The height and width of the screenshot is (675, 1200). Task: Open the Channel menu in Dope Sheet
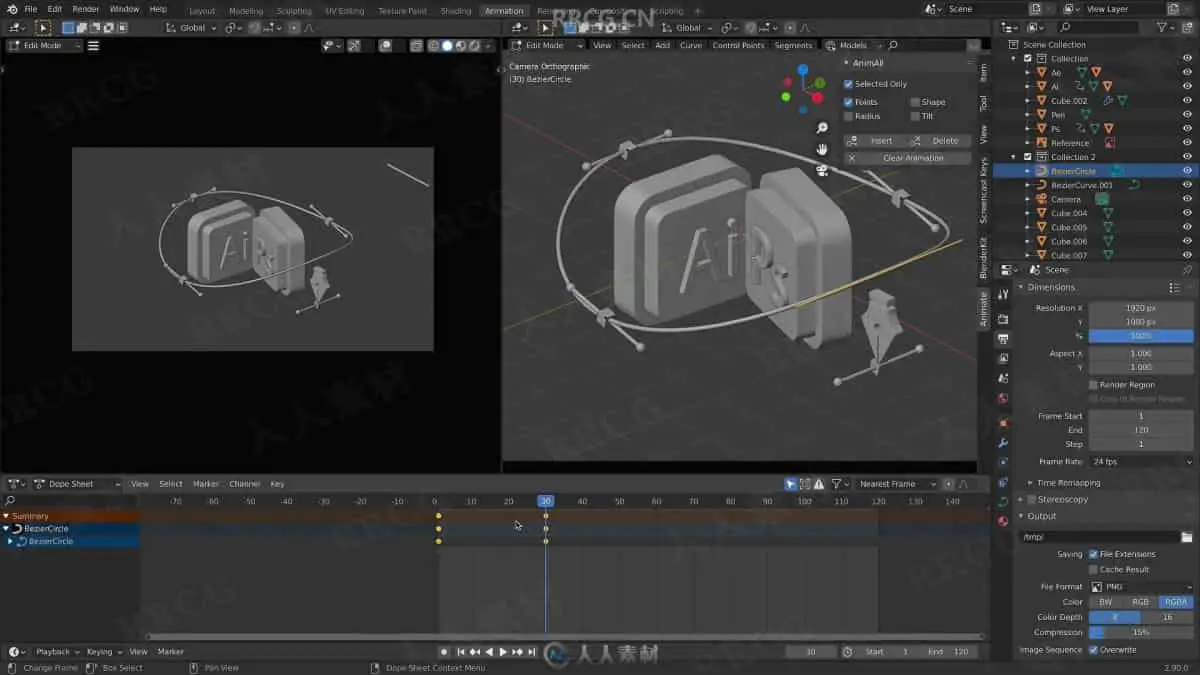point(245,484)
